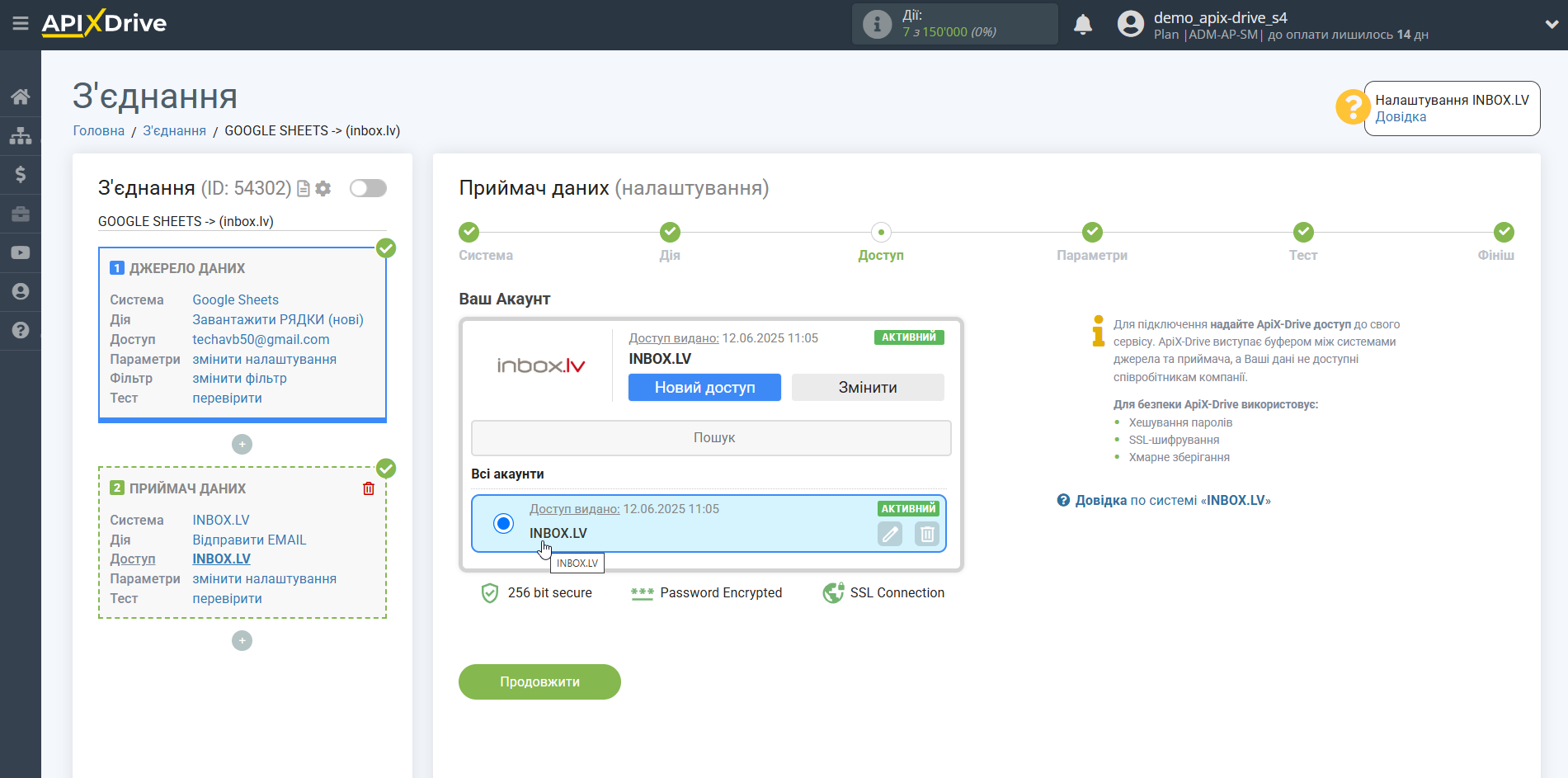Go to Параметри step
This screenshot has width=1568, height=778.
click(1092, 232)
